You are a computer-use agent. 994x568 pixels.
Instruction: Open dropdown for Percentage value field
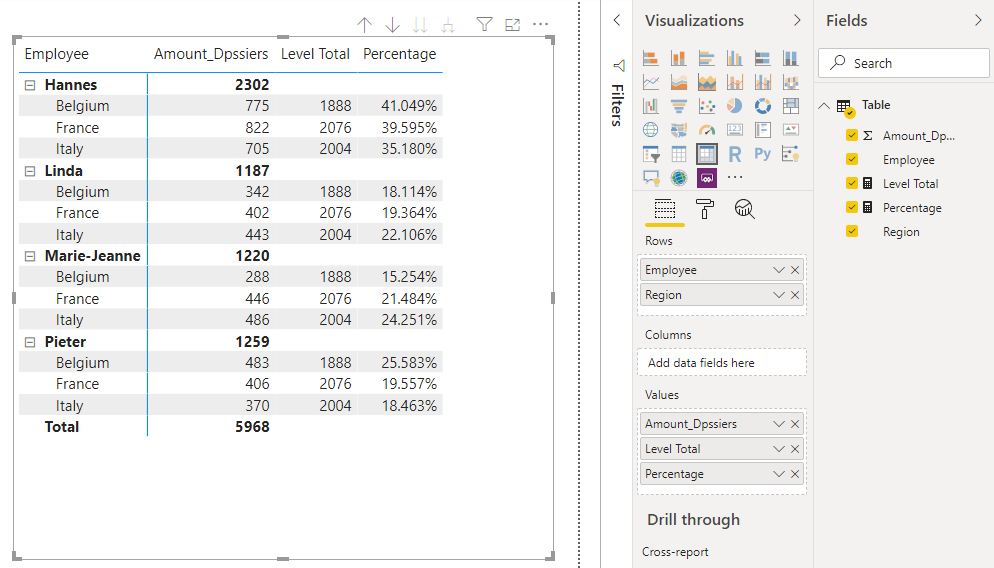click(779, 474)
